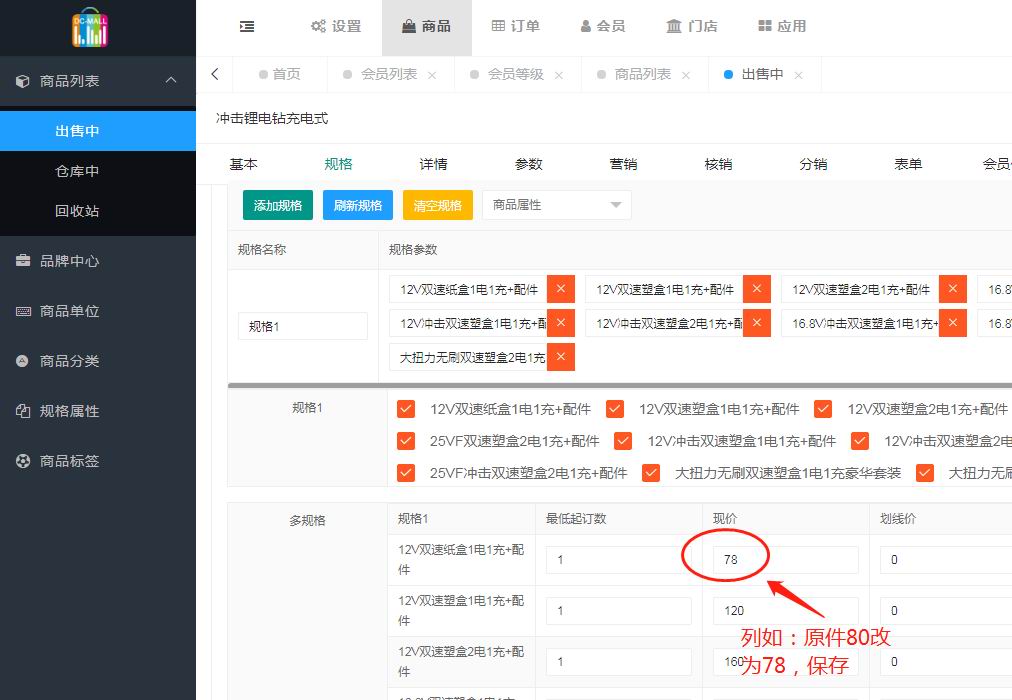Open 品牌中心 in the sidebar

(97, 261)
